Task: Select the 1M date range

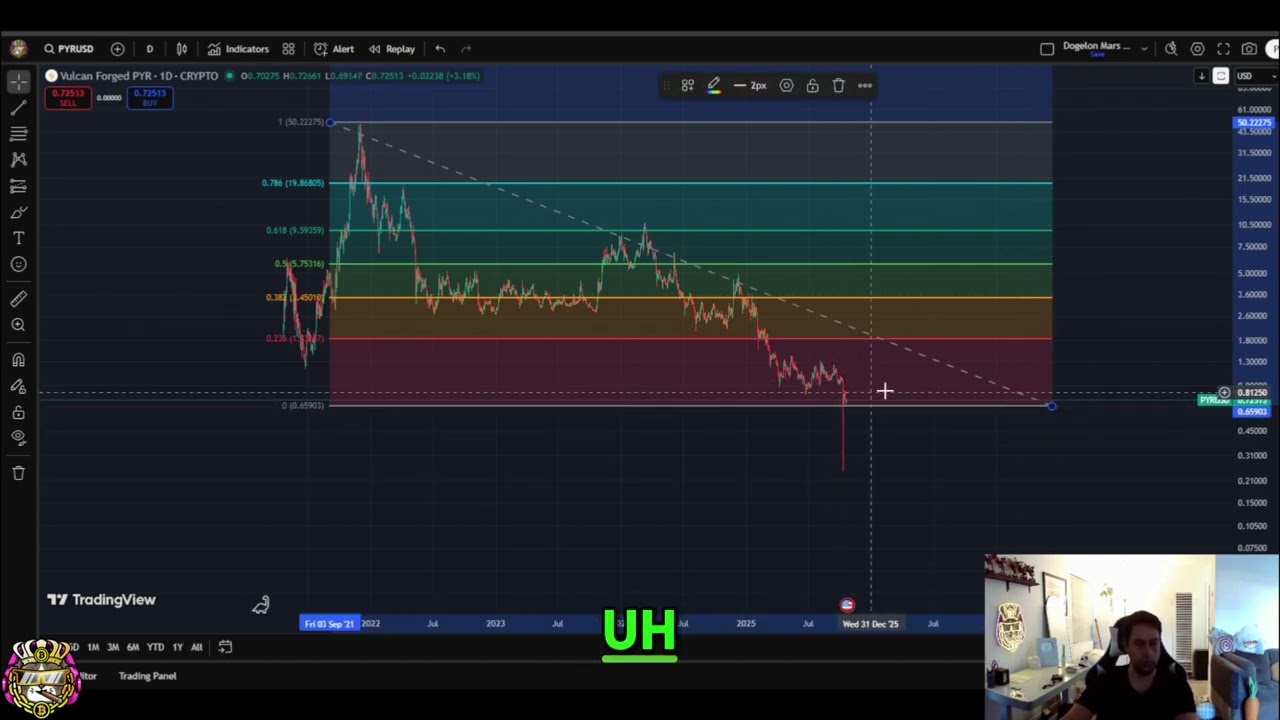Action: coord(93,647)
